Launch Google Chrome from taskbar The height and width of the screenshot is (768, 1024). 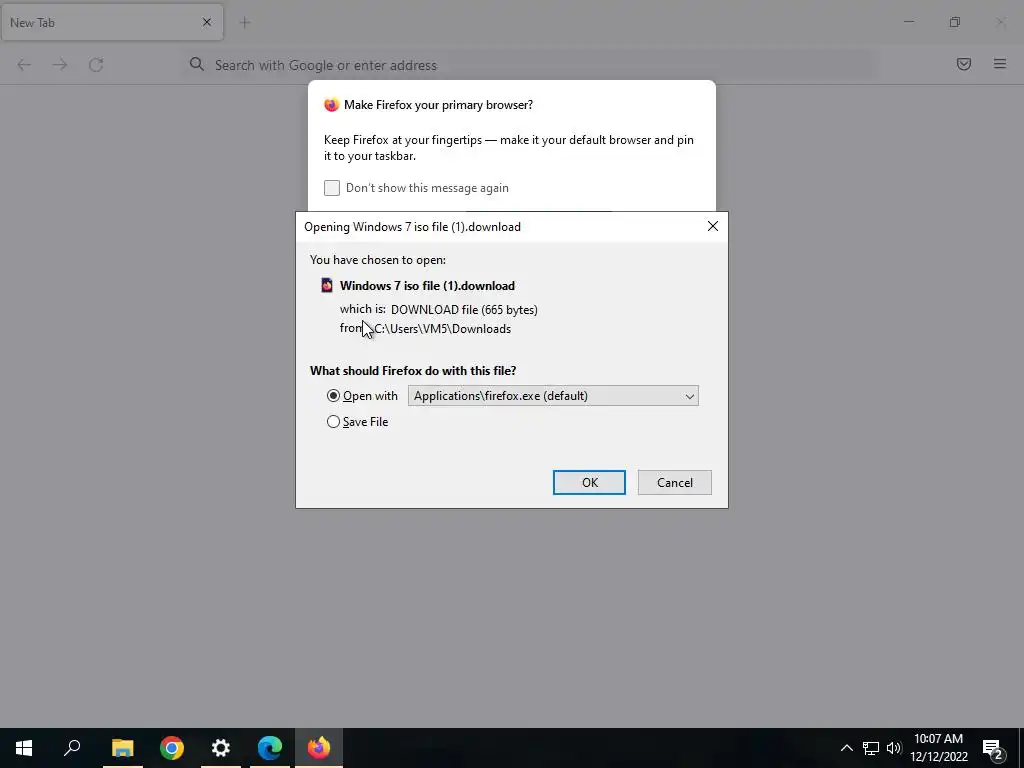click(172, 748)
